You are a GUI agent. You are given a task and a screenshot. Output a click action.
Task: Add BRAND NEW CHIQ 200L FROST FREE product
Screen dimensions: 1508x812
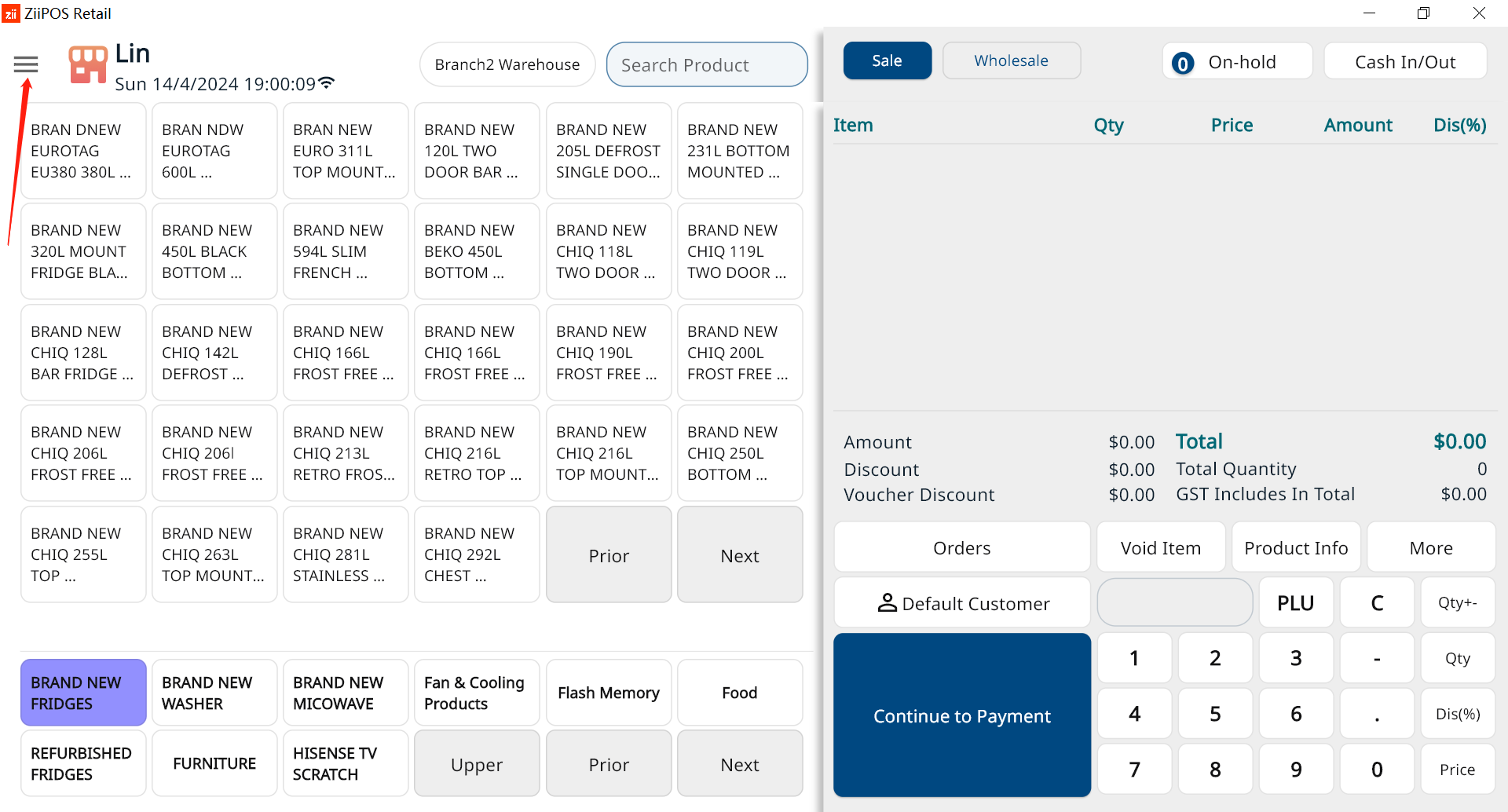[740, 353]
